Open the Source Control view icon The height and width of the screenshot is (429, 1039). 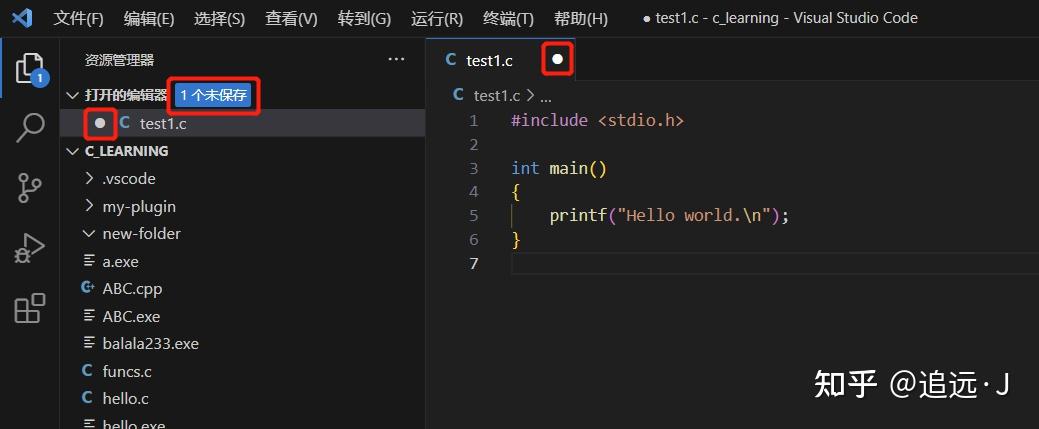coord(30,188)
